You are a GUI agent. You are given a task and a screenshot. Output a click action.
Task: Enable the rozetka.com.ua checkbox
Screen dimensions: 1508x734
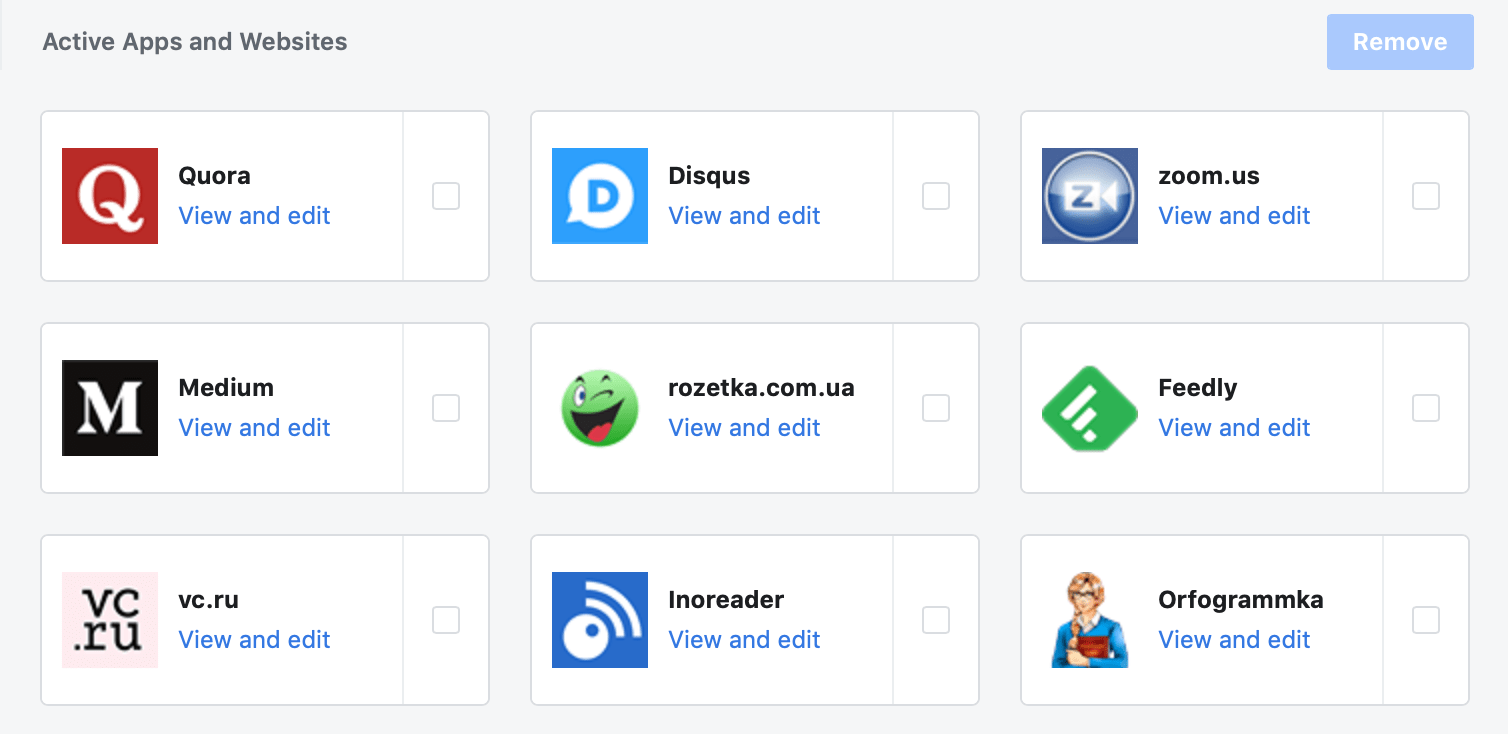point(936,408)
